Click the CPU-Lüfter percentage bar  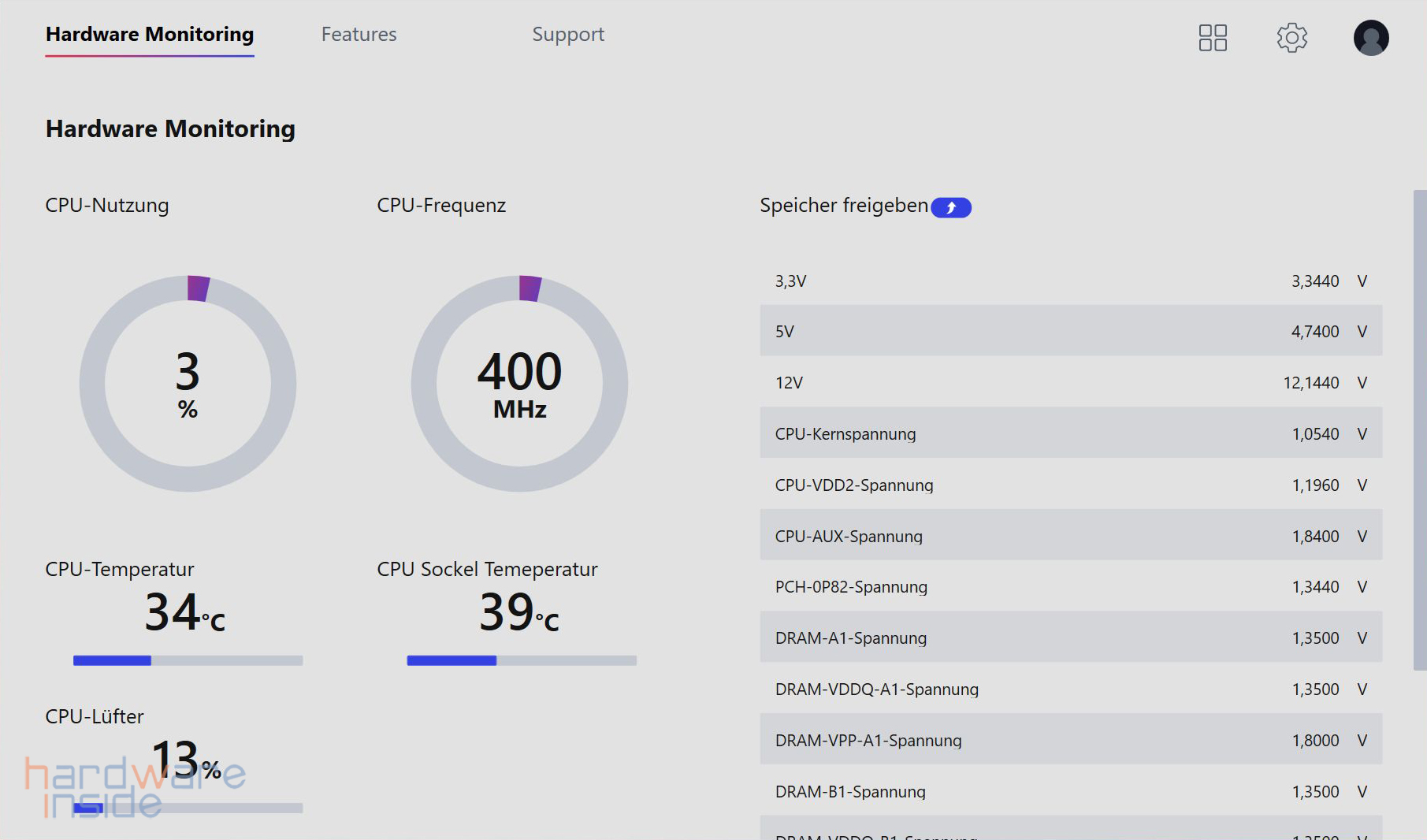pyautogui.click(x=188, y=808)
